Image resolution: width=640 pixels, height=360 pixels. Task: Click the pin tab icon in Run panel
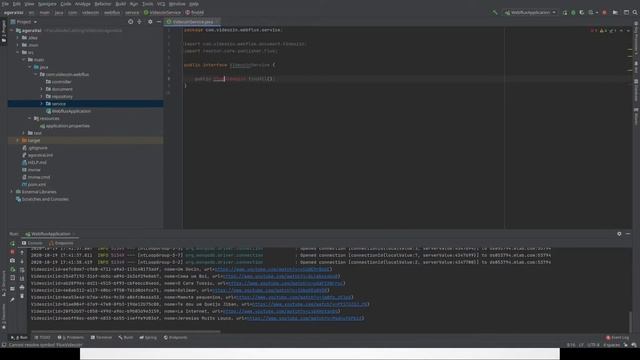click(12, 300)
